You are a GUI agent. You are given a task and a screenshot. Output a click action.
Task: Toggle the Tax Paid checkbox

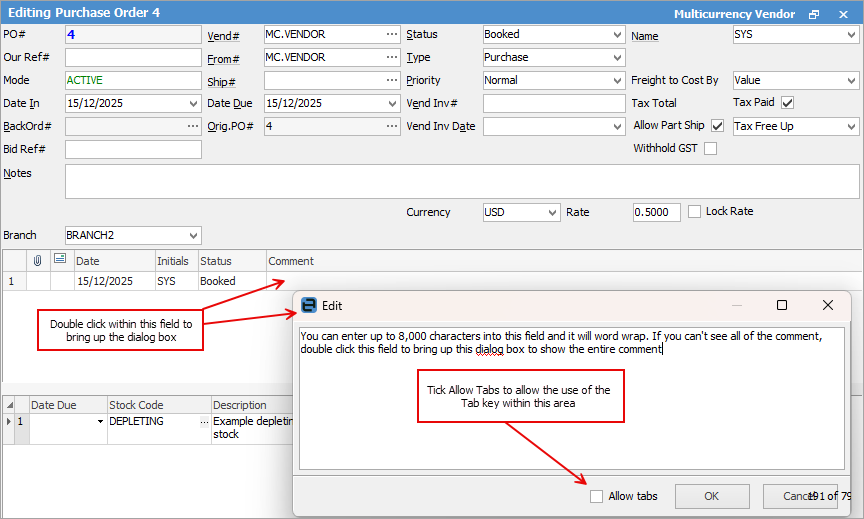(787, 103)
